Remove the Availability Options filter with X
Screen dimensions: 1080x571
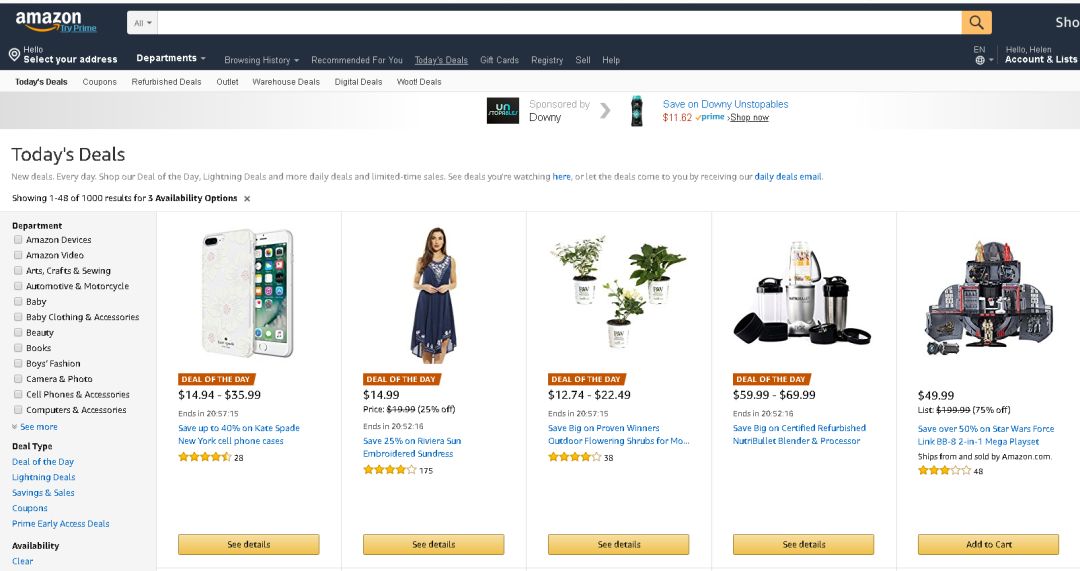(x=247, y=198)
